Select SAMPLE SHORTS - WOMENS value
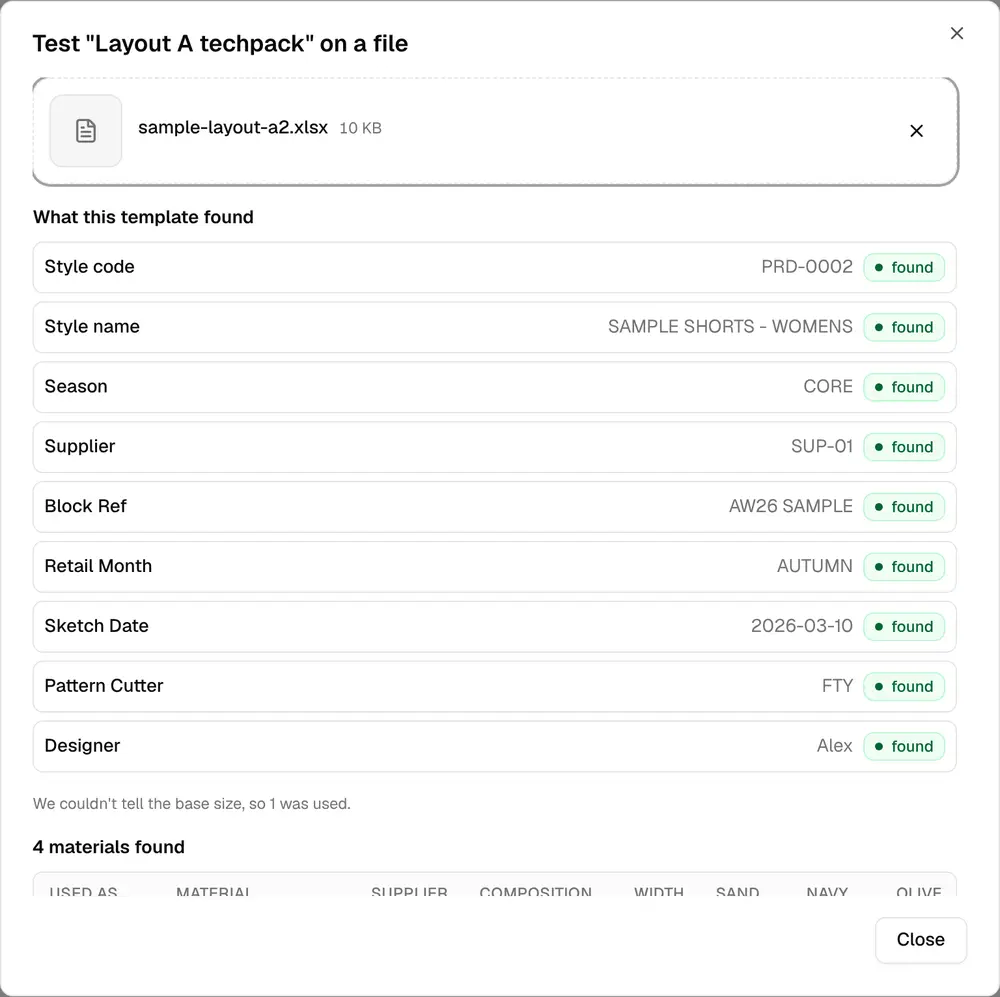The height and width of the screenshot is (997, 1000). 730,327
